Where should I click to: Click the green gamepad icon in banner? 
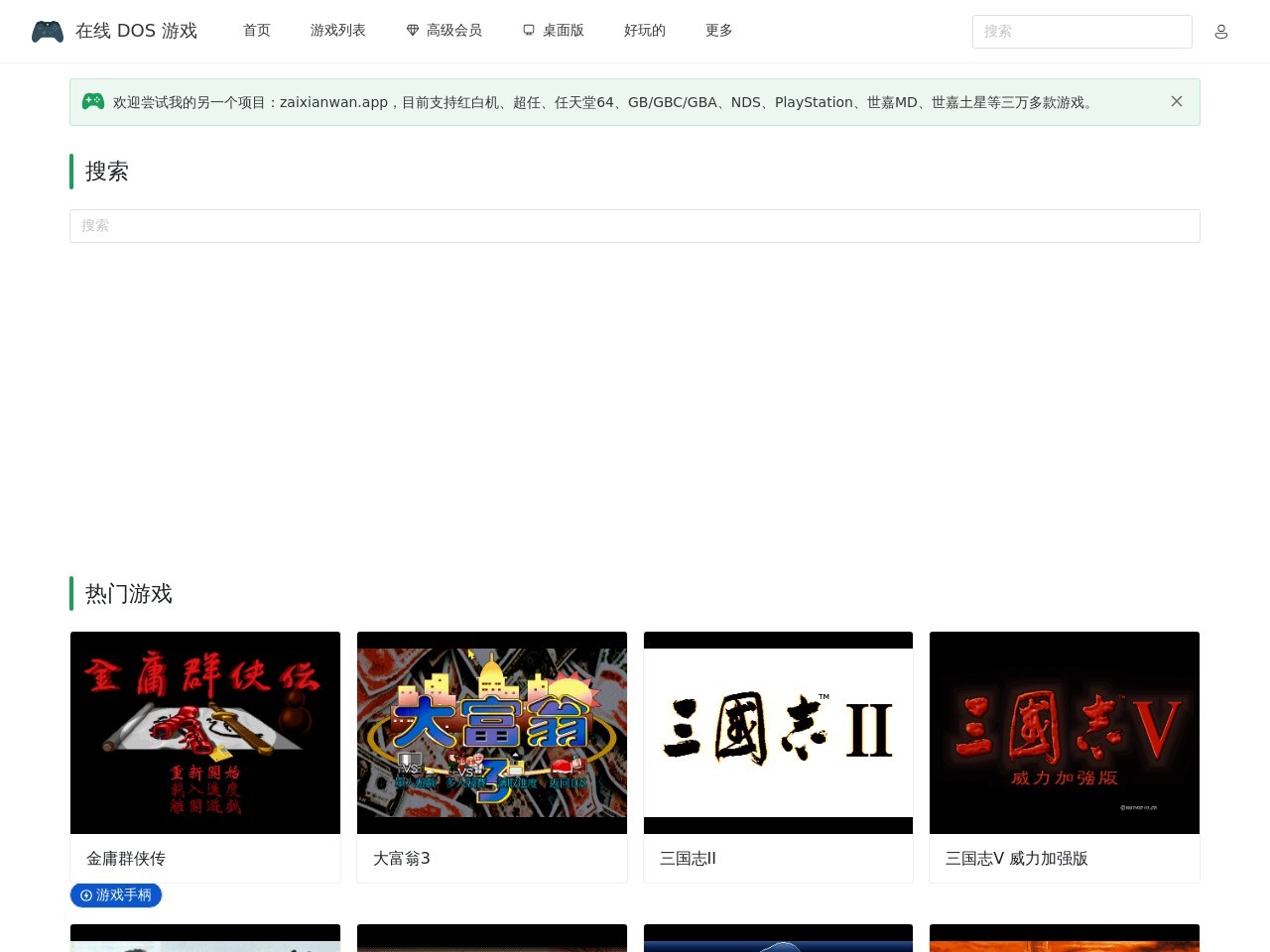pyautogui.click(x=93, y=101)
